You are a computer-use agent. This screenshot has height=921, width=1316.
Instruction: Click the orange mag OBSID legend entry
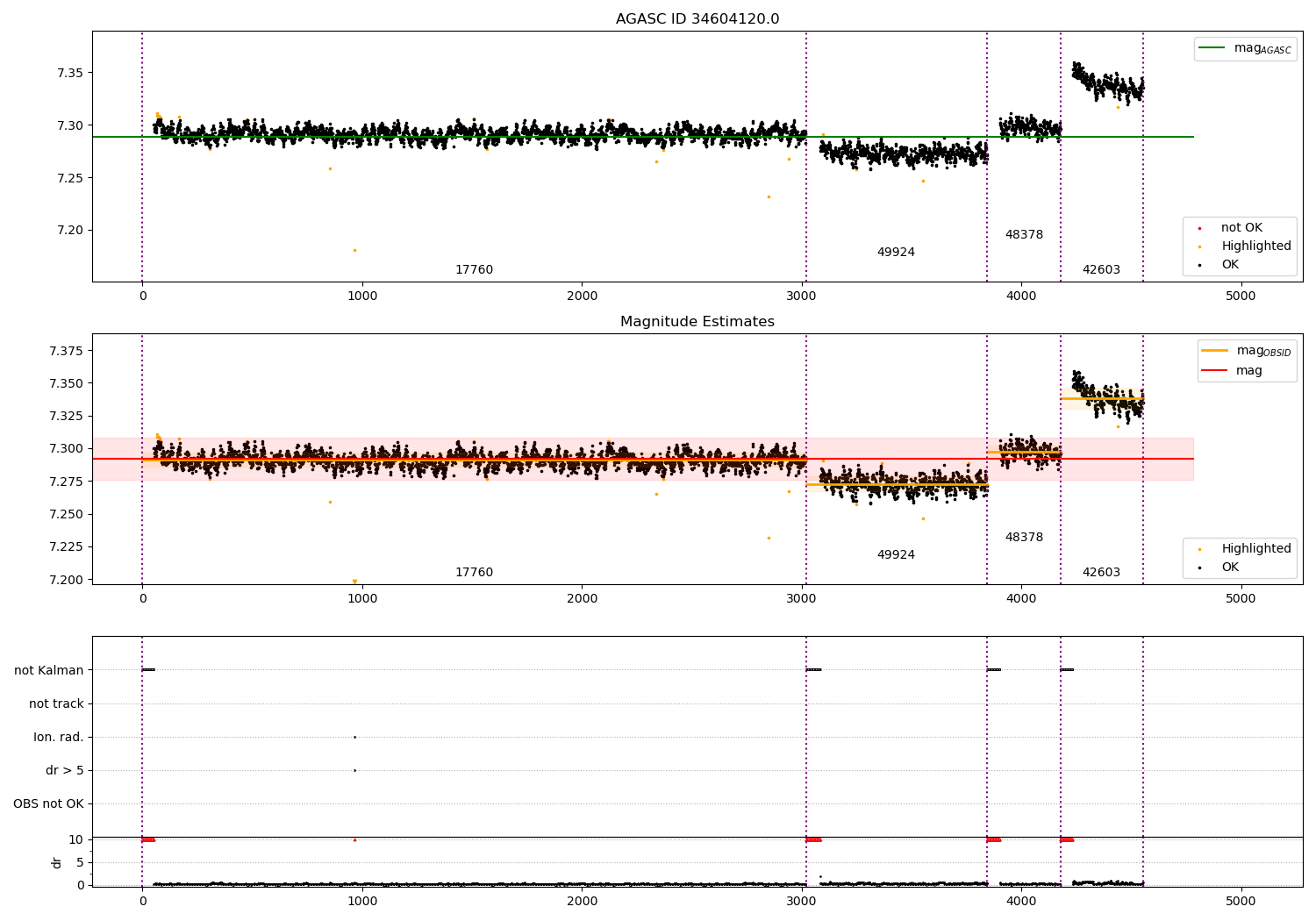tap(1246, 351)
